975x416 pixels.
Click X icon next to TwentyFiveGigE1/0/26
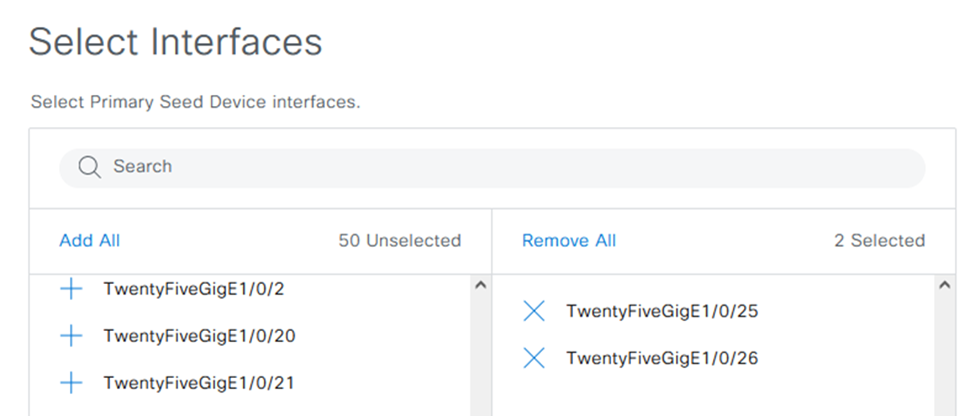[x=534, y=358]
